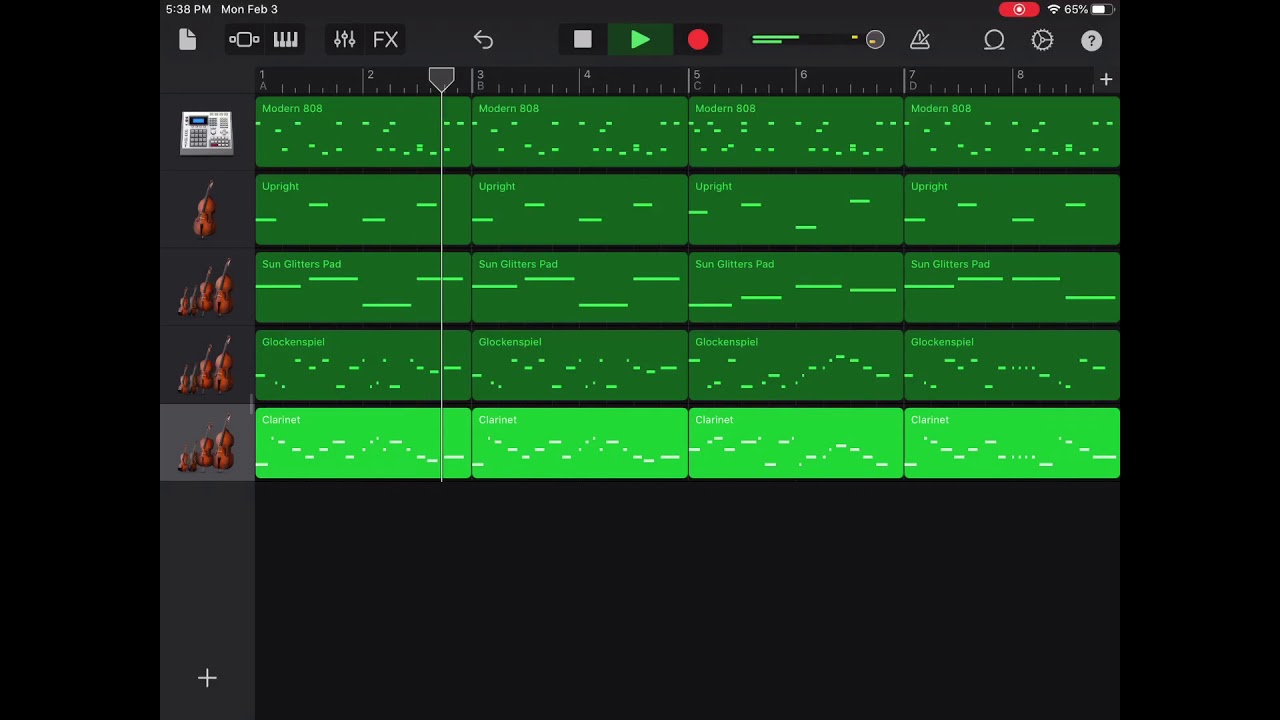Viewport: 1280px width, 720px height.
Task: Select Sun Glitters Pad region at bar 3
Action: coord(580,288)
